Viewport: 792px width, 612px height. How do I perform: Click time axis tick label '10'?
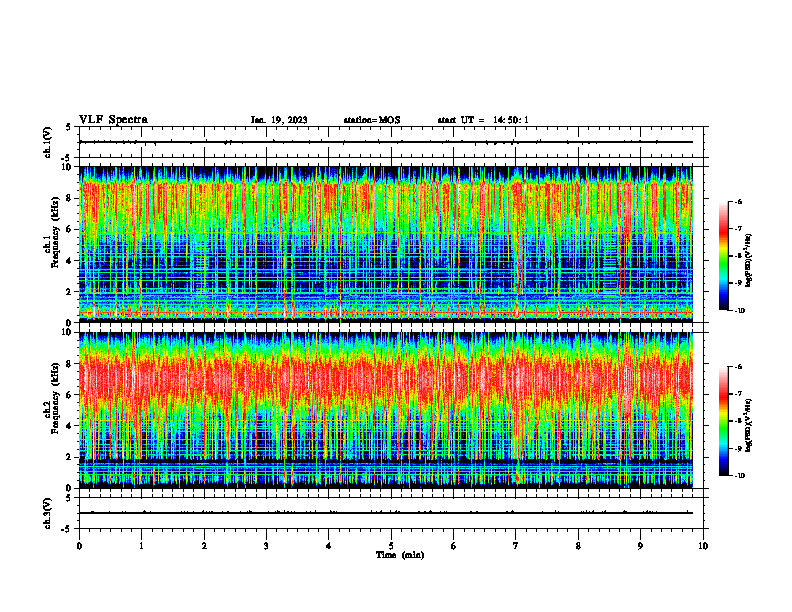pyautogui.click(x=703, y=546)
